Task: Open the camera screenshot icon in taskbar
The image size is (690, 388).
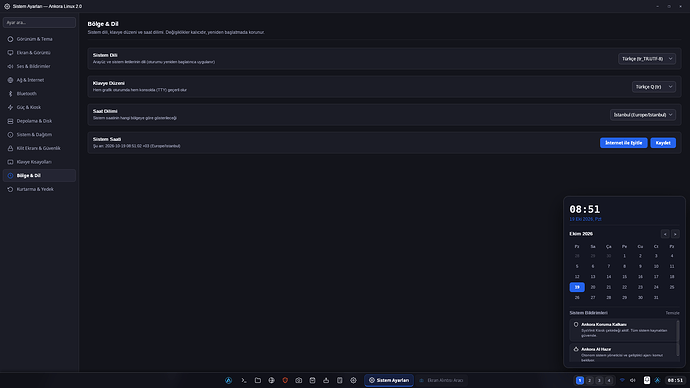Action: (299, 381)
